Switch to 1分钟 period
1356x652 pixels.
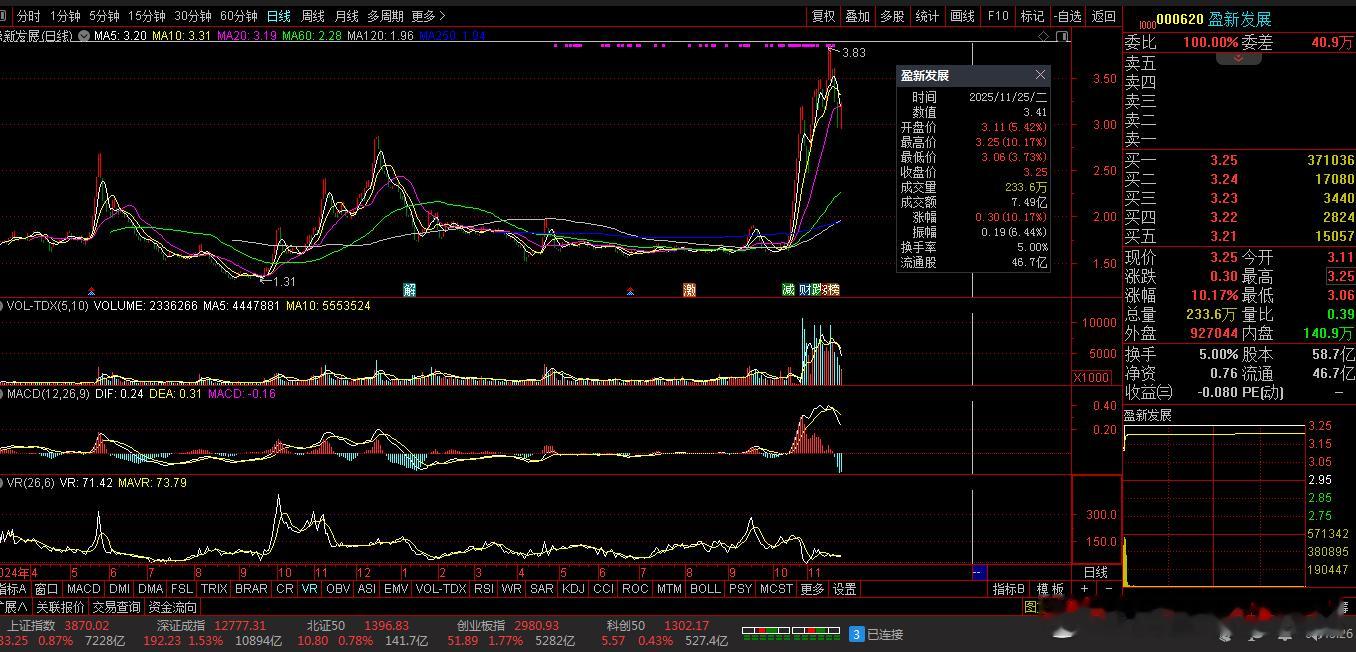(x=65, y=16)
